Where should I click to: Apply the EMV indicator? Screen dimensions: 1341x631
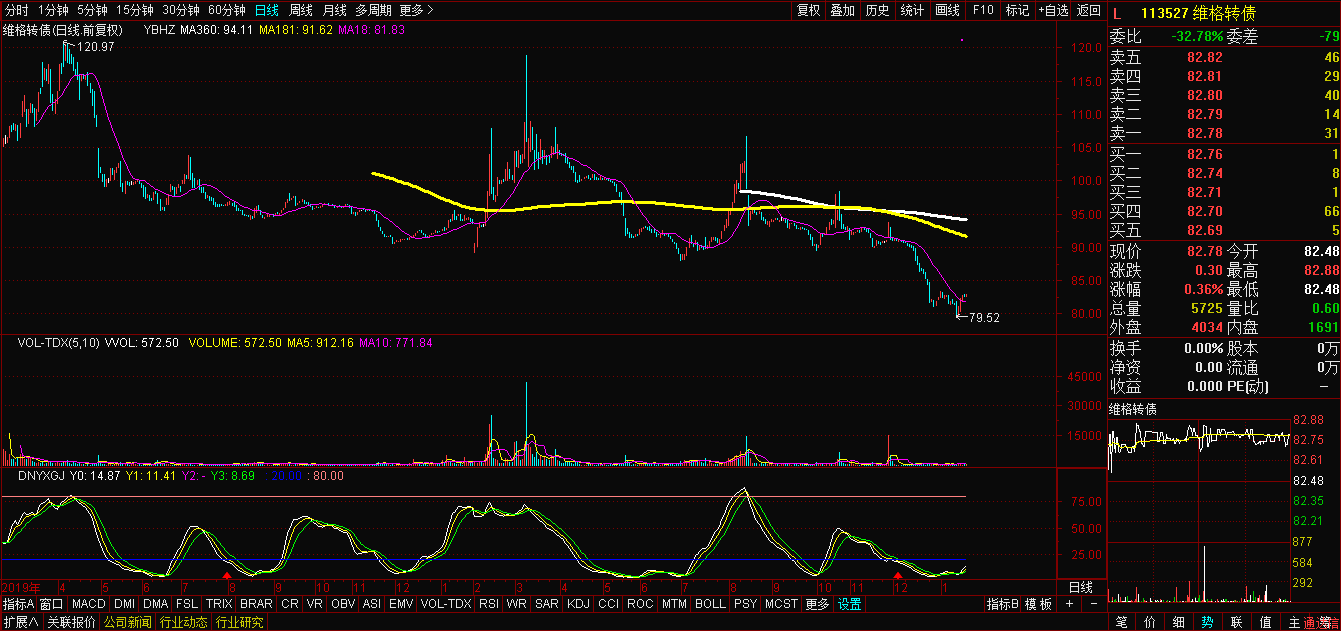click(401, 604)
